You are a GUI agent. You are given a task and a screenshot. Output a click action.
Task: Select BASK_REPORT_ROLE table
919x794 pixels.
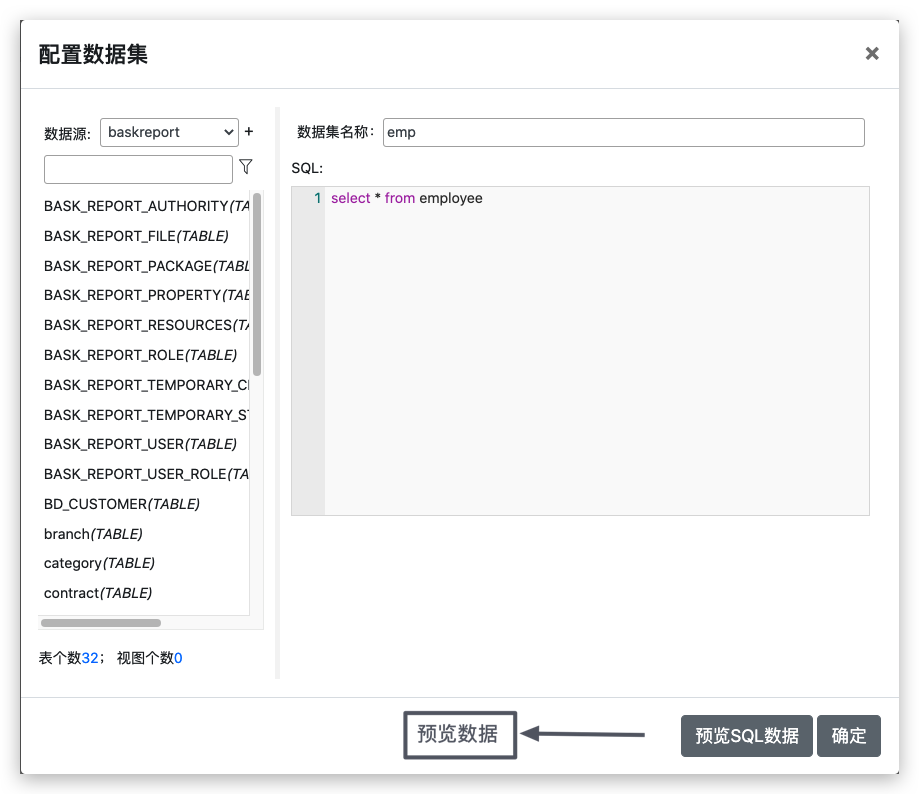tap(140, 355)
